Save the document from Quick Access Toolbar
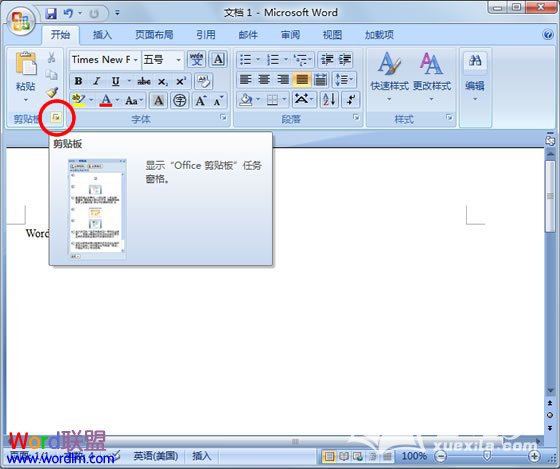 point(51,14)
